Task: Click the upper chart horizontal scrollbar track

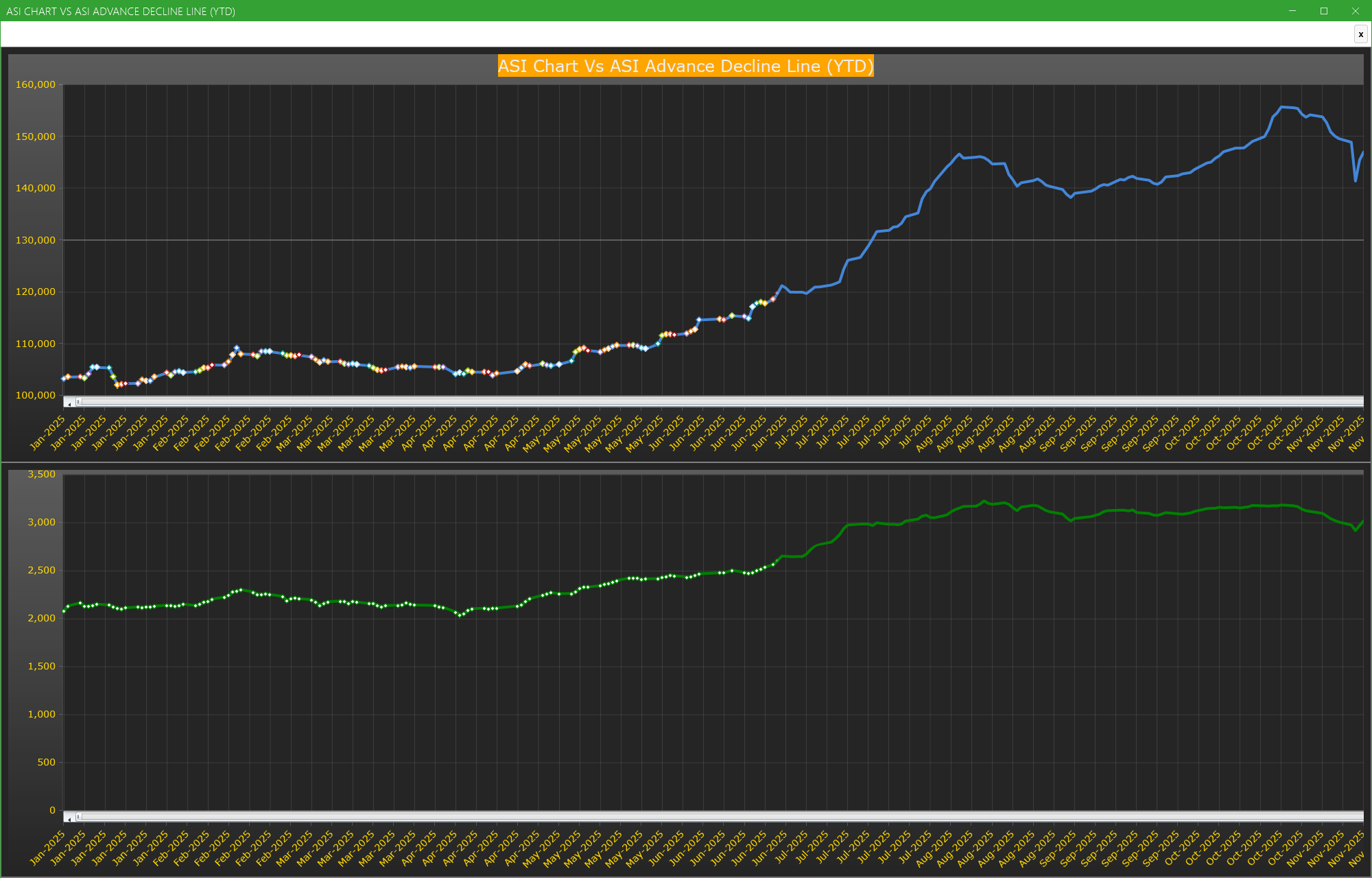Action: (x=686, y=401)
